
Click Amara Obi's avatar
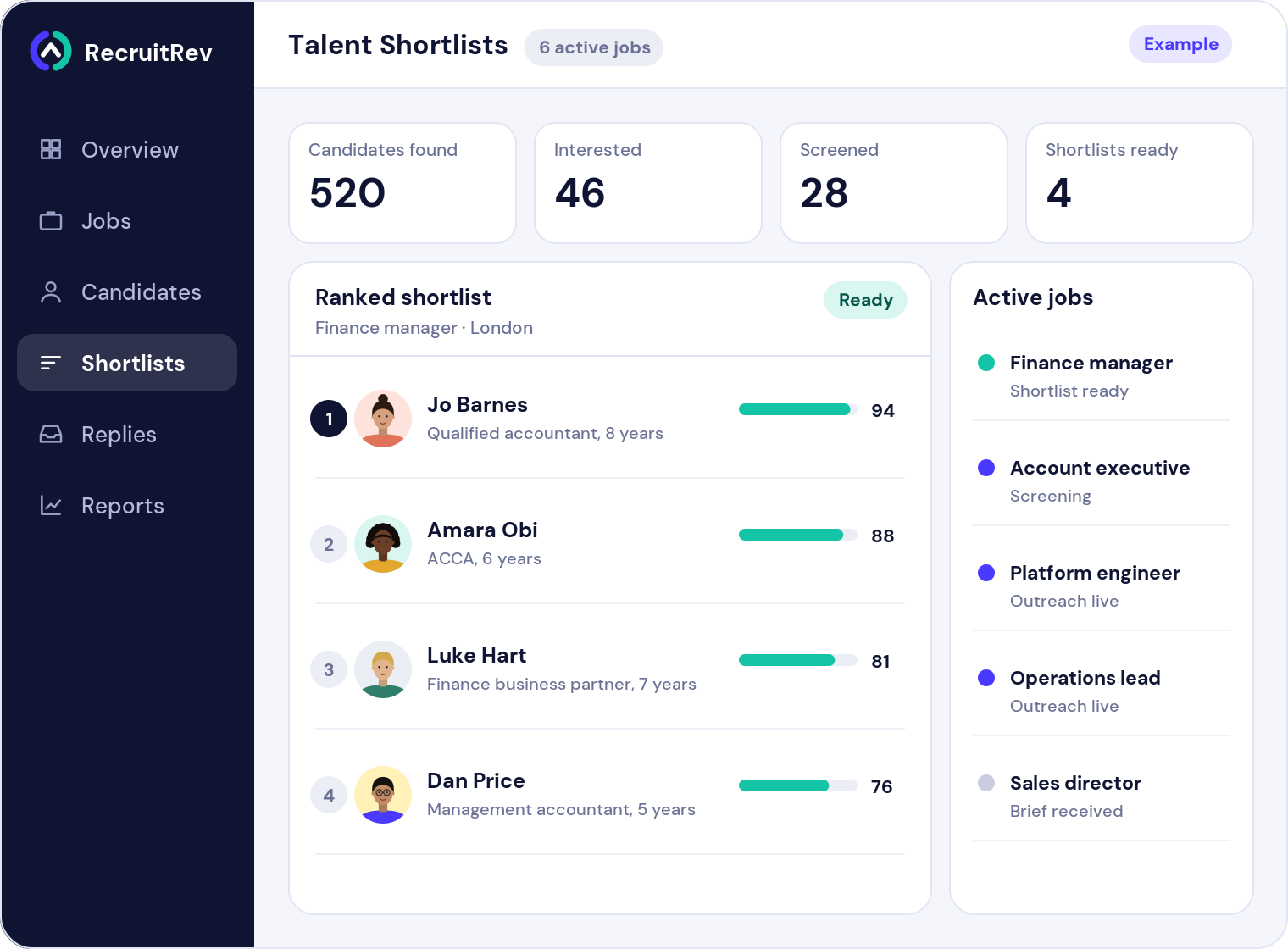pyautogui.click(x=383, y=544)
